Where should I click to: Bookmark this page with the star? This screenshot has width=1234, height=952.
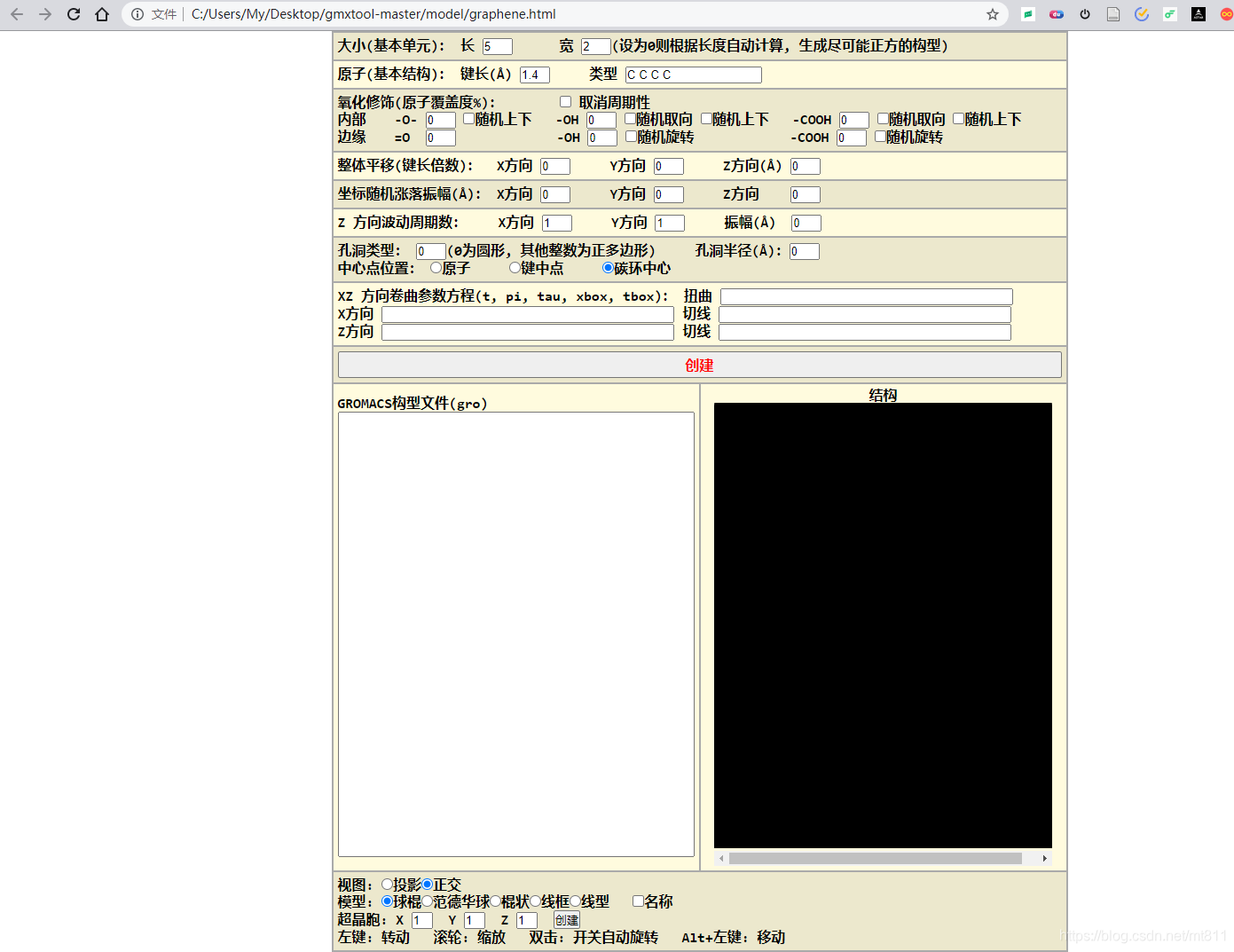point(993,14)
